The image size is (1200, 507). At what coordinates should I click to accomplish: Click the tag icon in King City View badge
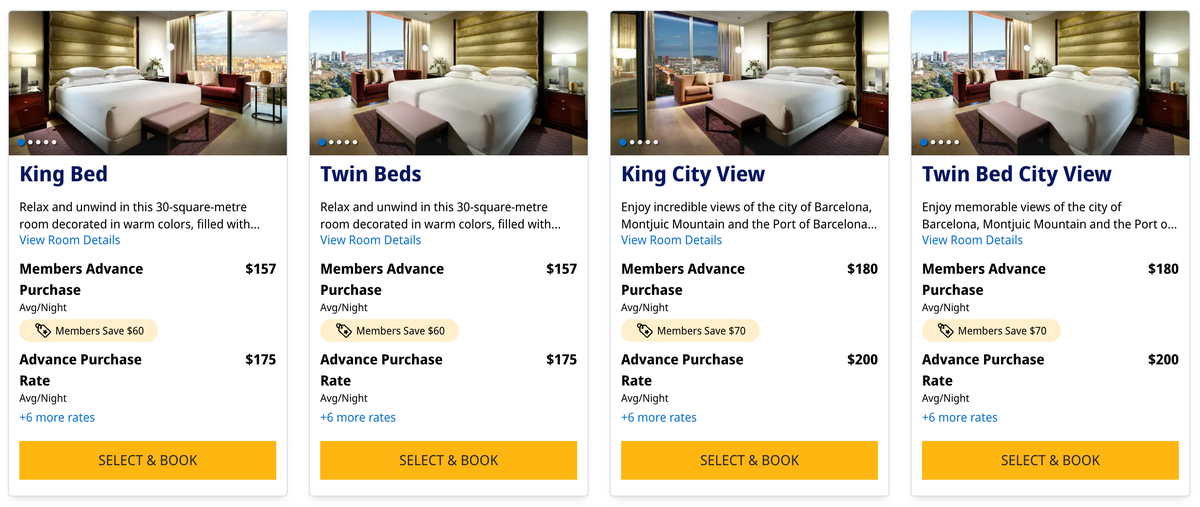pyautogui.click(x=644, y=330)
